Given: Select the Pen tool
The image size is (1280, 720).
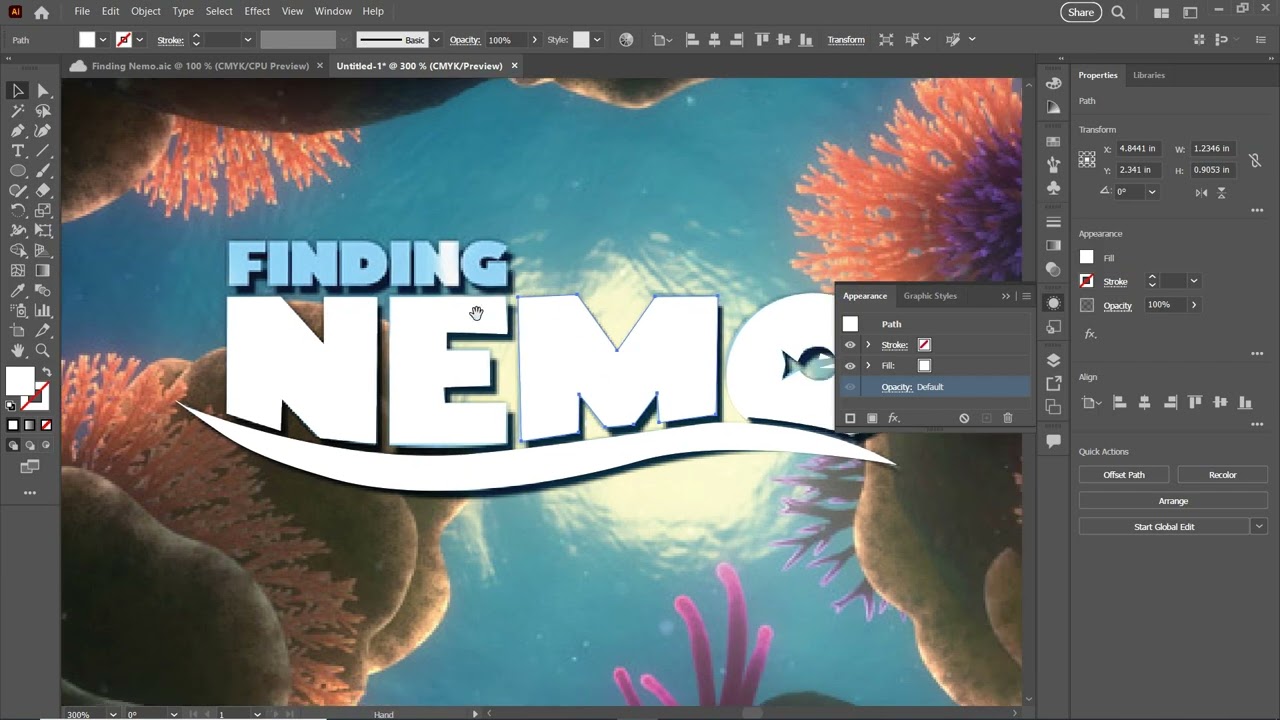Looking at the screenshot, I should pos(18,131).
